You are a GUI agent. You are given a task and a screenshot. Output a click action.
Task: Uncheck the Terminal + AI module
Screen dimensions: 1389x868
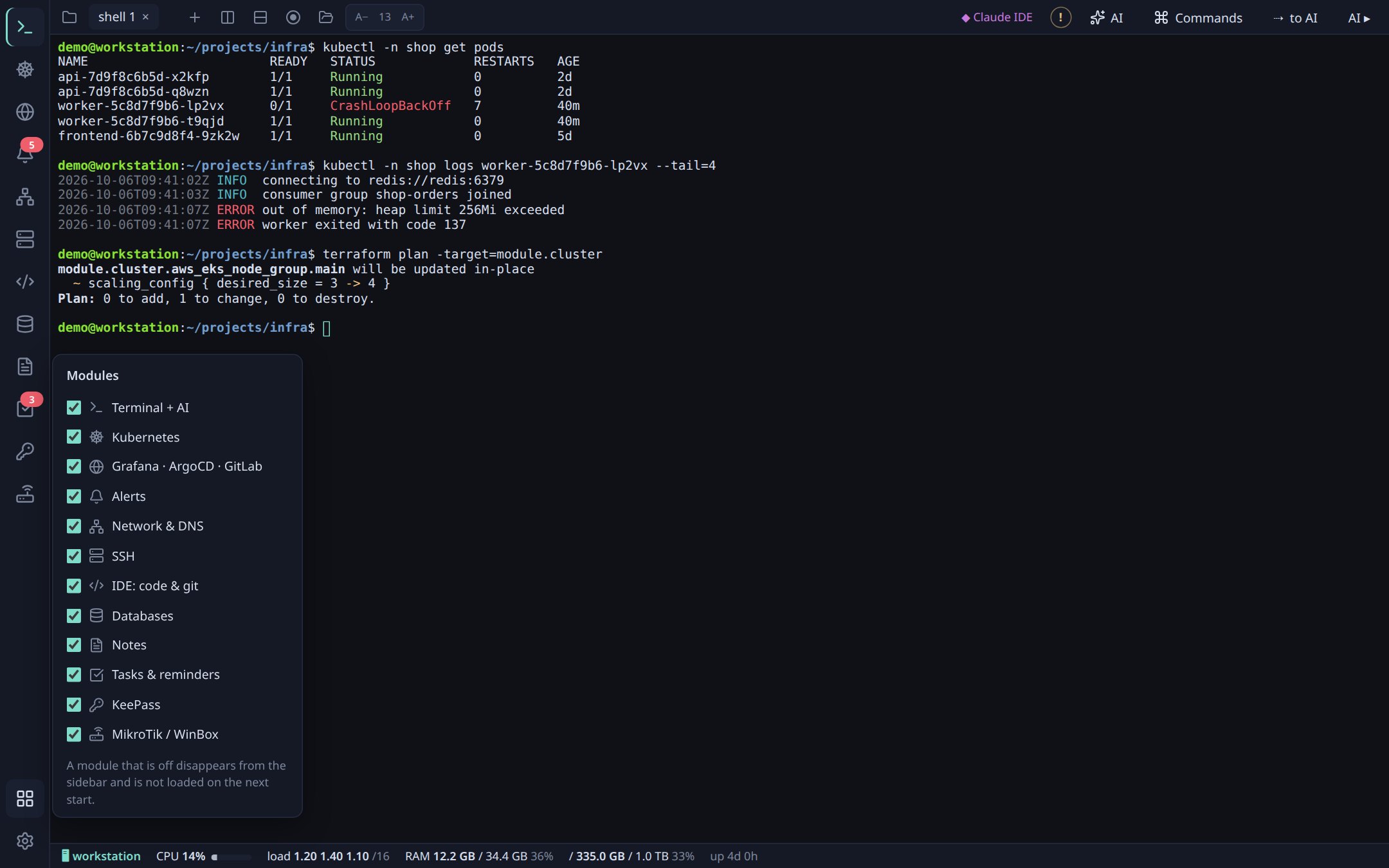point(74,408)
